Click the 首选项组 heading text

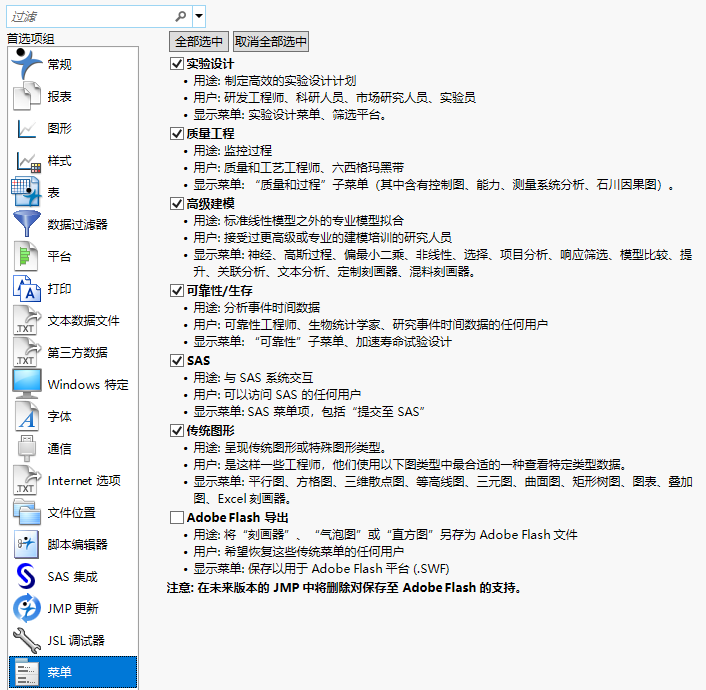click(31, 39)
